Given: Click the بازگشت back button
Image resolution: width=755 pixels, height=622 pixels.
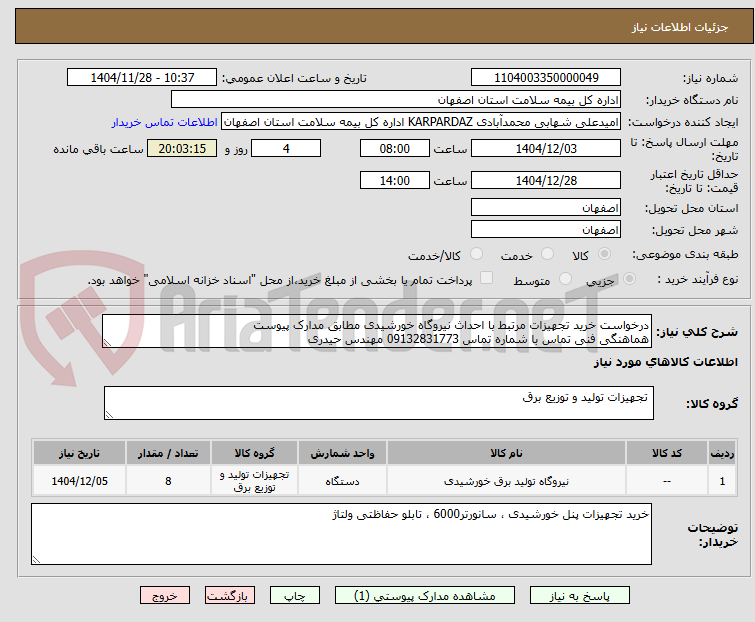Looking at the screenshot, I should (230, 596).
